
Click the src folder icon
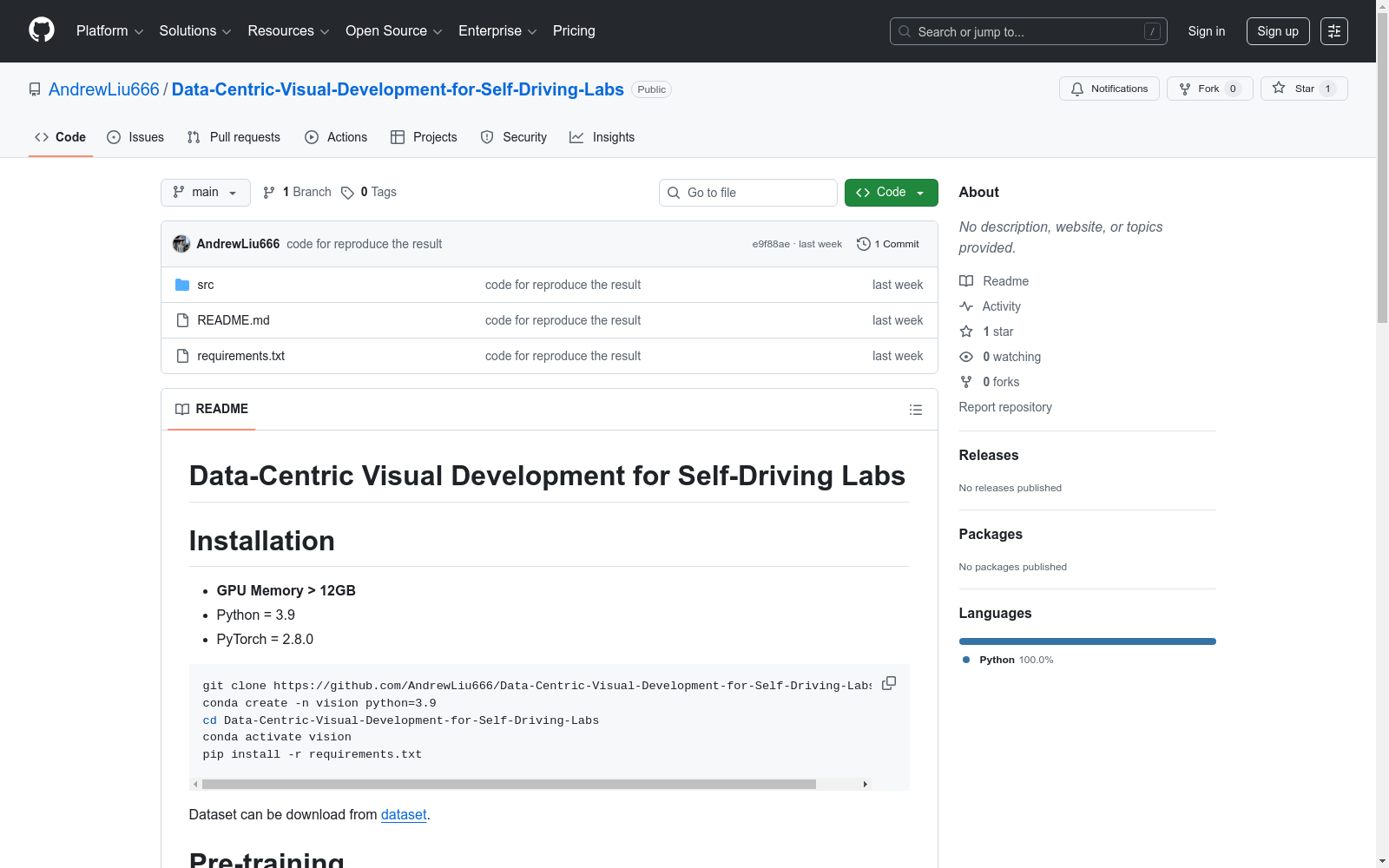182,285
